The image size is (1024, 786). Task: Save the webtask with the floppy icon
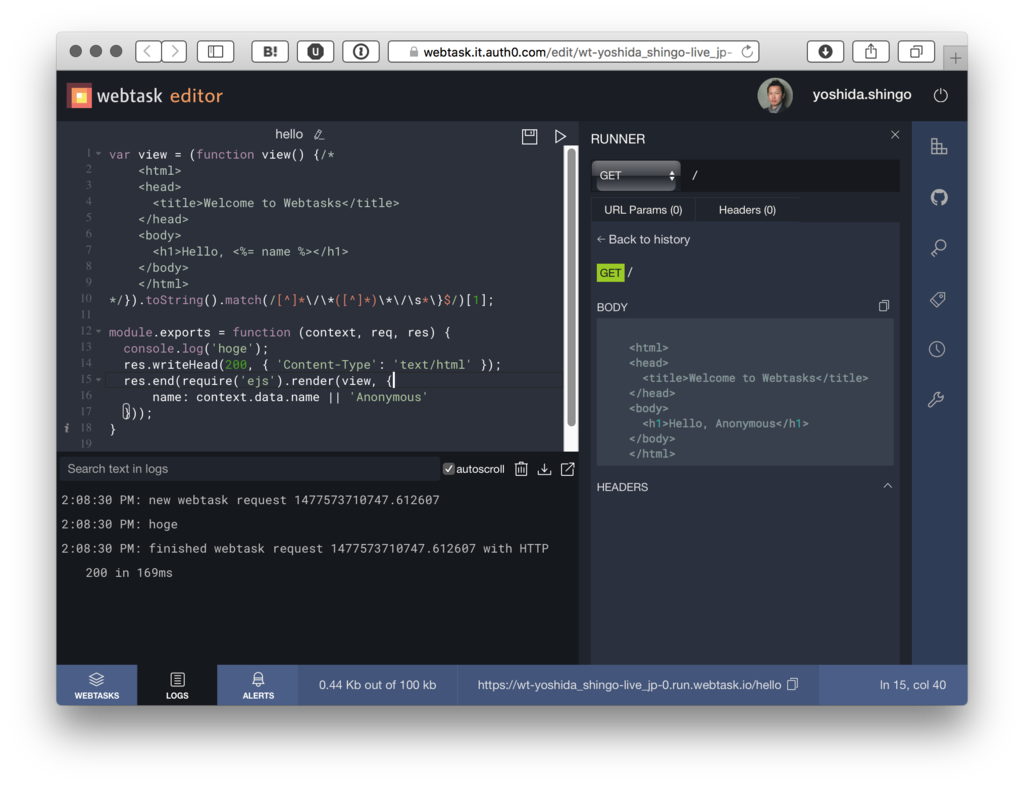pyautogui.click(x=529, y=136)
